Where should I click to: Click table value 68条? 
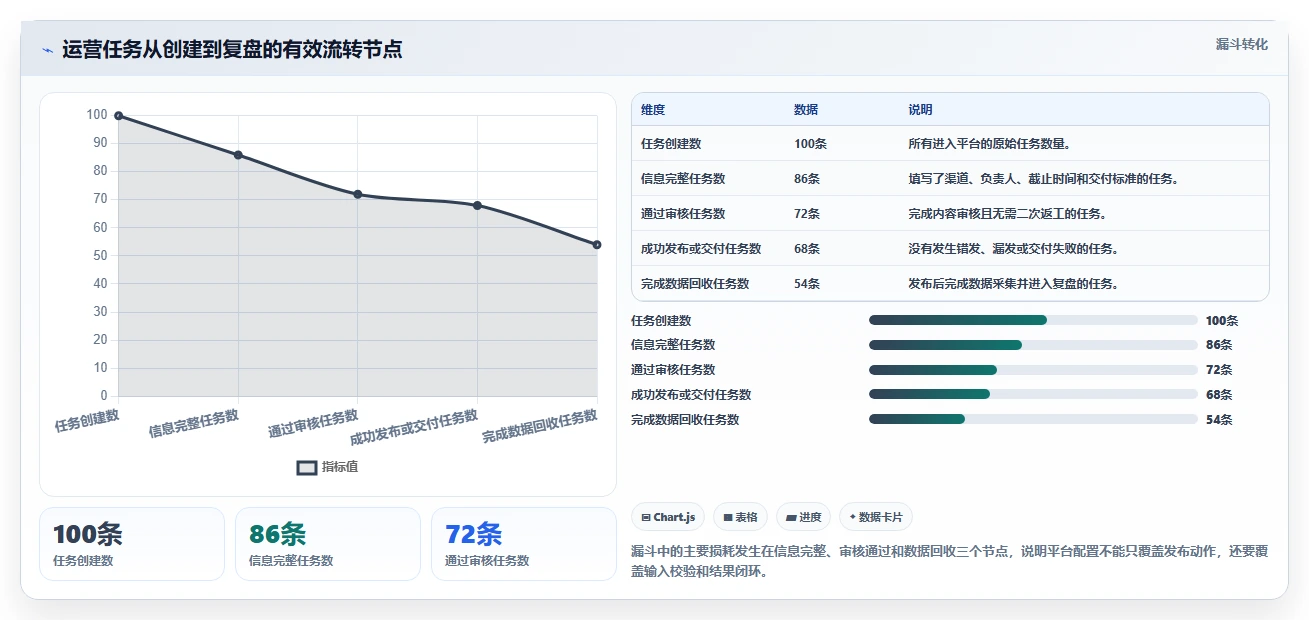click(x=807, y=249)
